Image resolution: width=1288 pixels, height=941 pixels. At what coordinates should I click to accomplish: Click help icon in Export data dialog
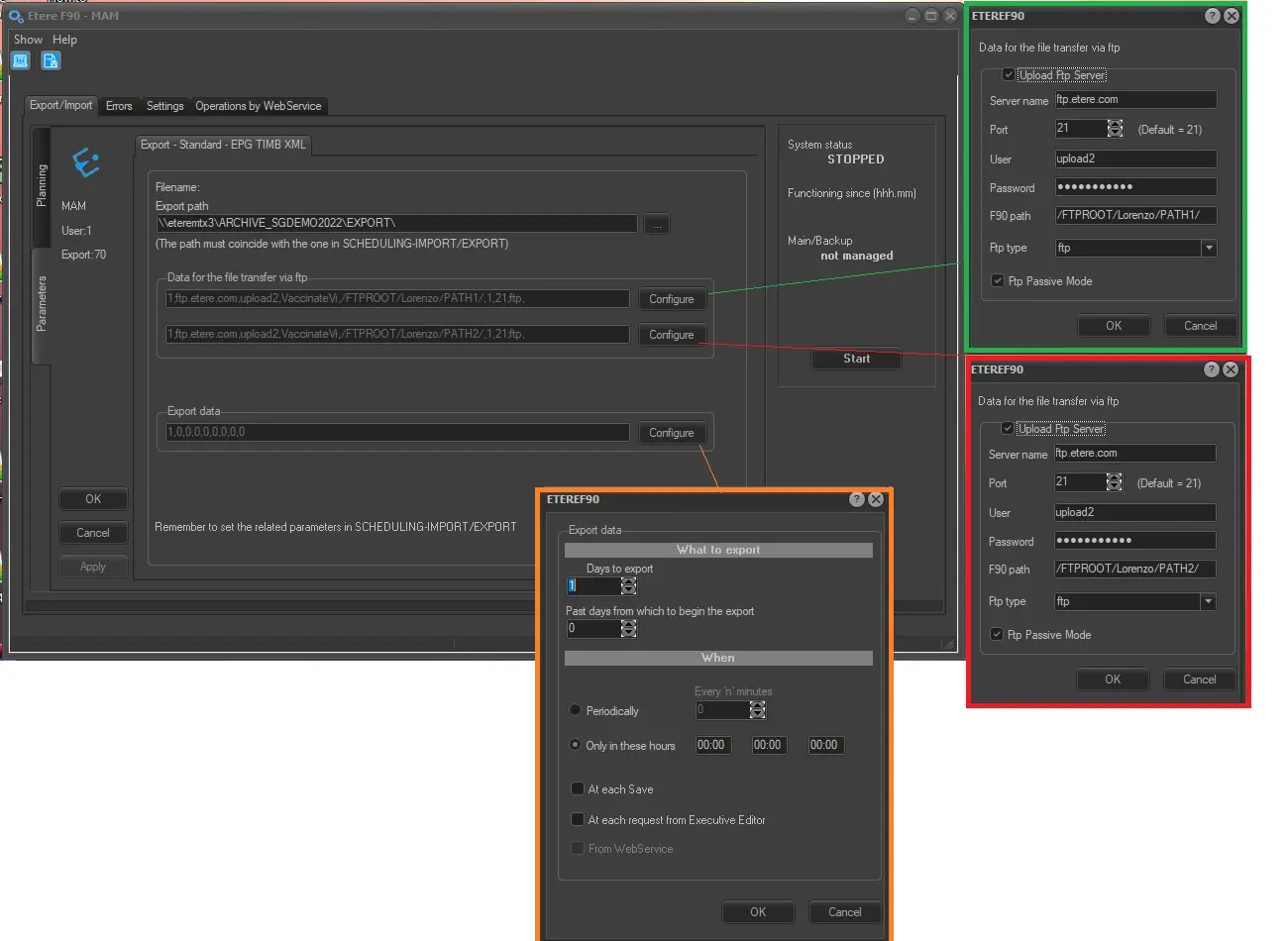tap(857, 500)
